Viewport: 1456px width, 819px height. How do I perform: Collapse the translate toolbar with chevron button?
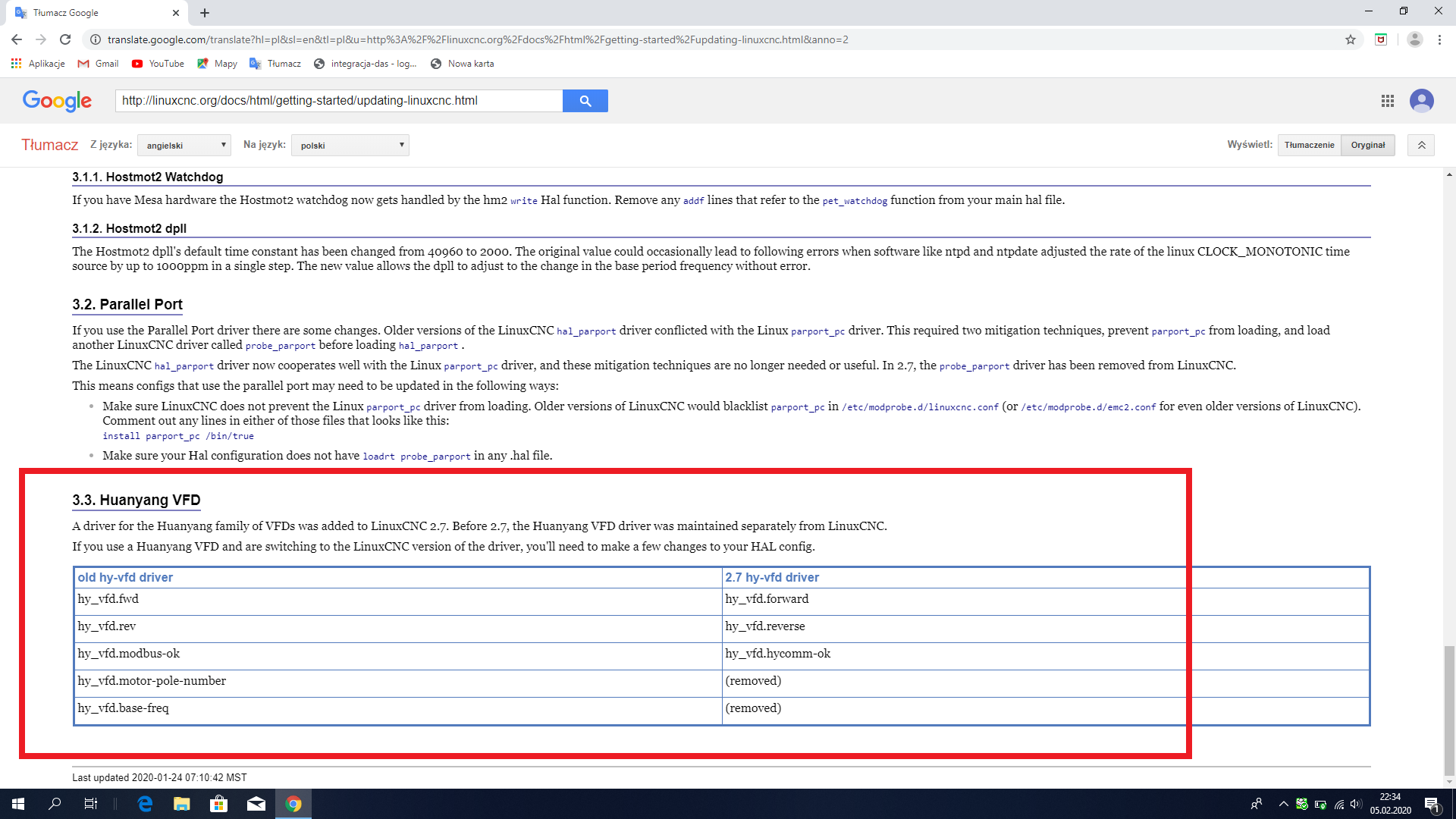pyautogui.click(x=1421, y=146)
